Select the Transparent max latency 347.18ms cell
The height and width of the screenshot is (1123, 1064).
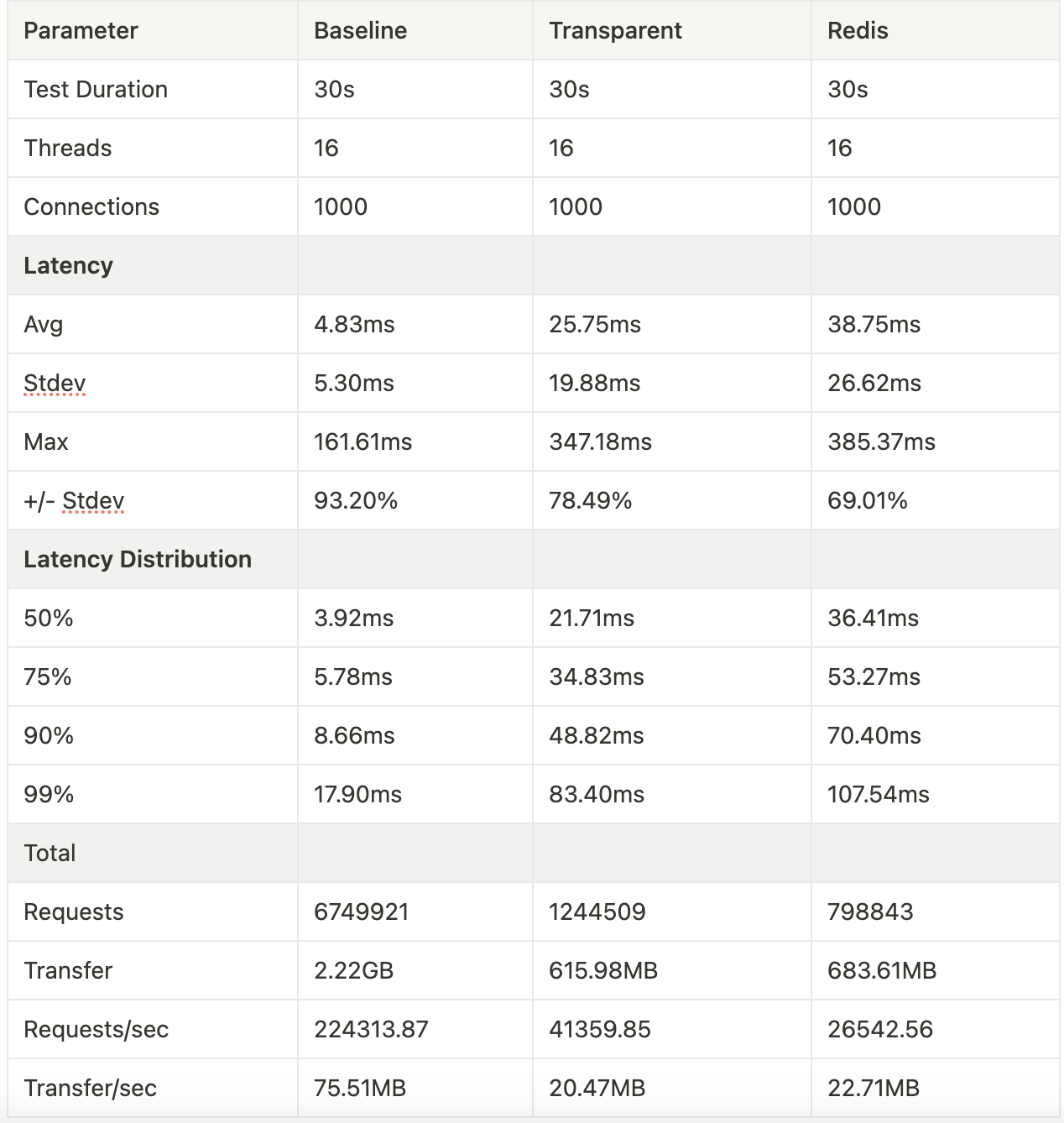point(600,442)
